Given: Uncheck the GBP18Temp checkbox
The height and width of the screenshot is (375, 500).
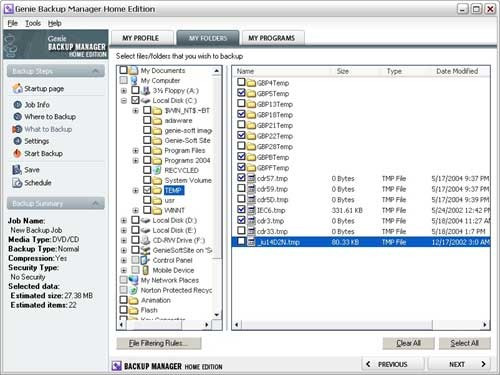Looking at the screenshot, I should (241, 114).
